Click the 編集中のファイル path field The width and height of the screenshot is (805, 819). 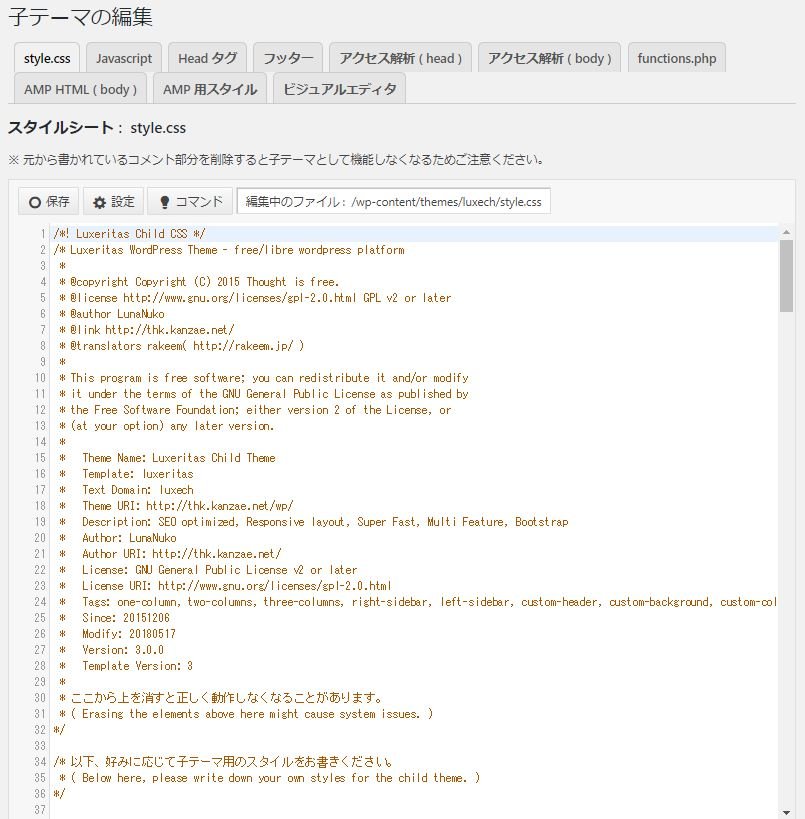(x=394, y=202)
